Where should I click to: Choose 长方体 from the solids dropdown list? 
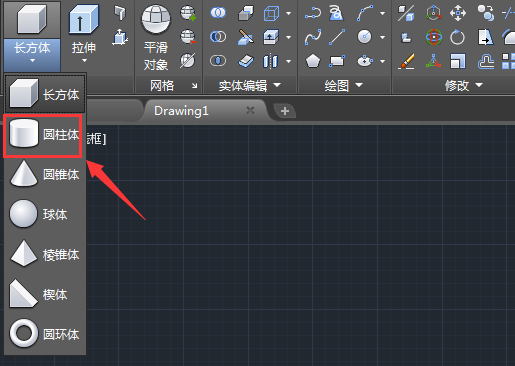coord(45,94)
